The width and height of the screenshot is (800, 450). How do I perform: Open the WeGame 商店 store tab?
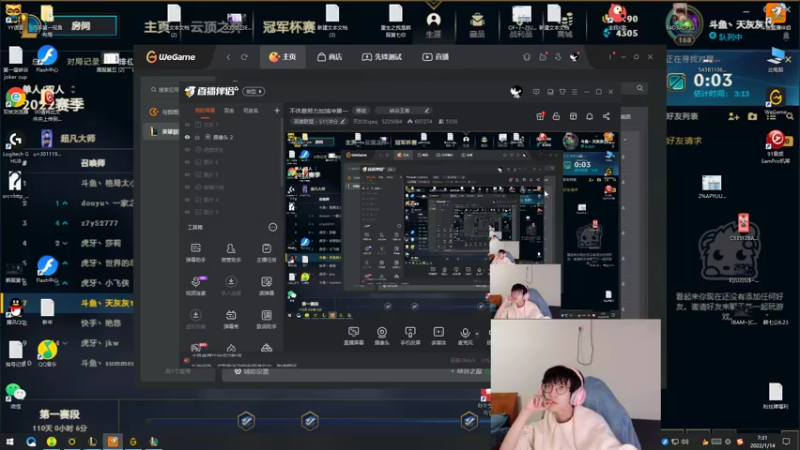click(329, 57)
